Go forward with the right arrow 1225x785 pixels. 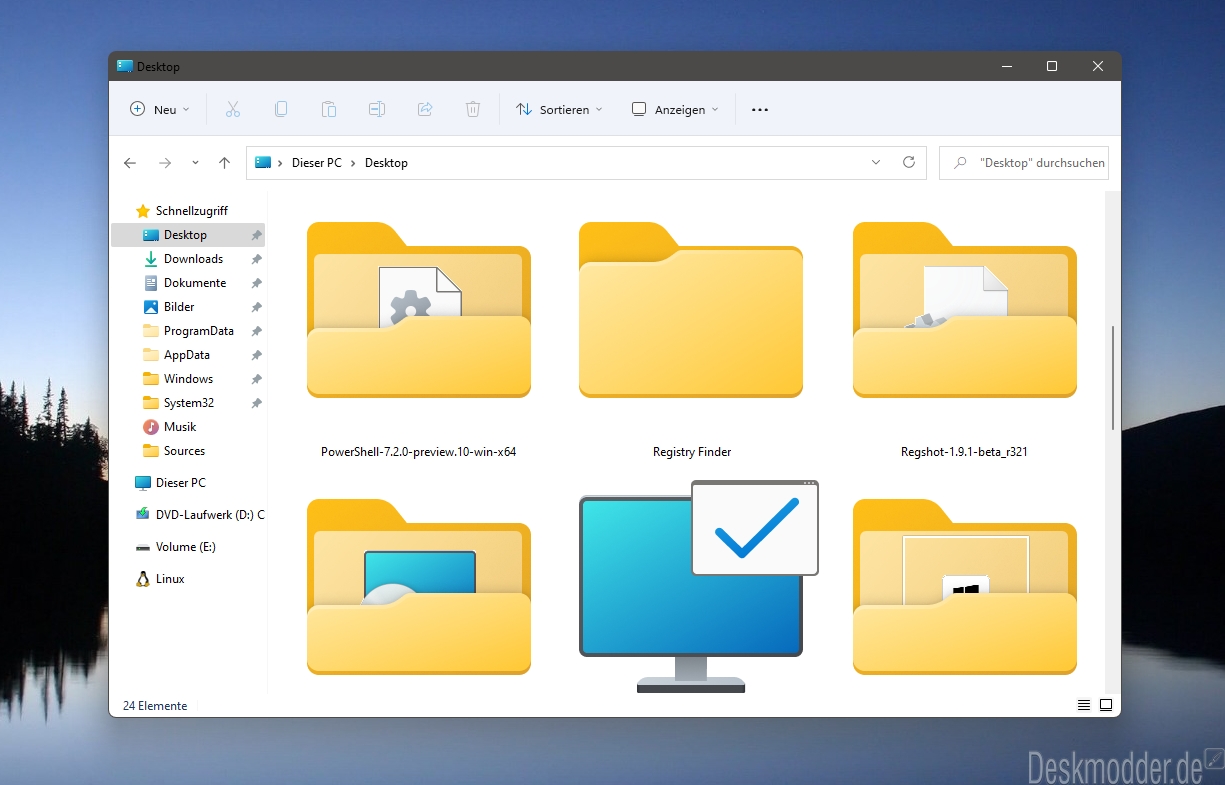click(x=165, y=163)
